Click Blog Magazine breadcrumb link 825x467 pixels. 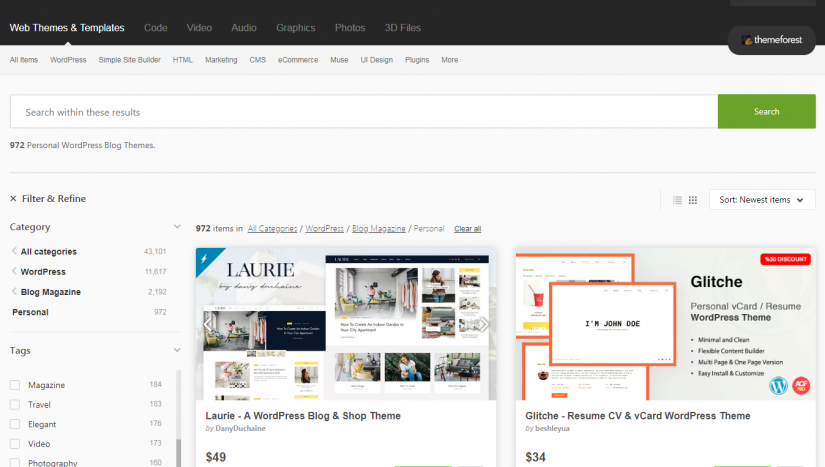point(379,229)
